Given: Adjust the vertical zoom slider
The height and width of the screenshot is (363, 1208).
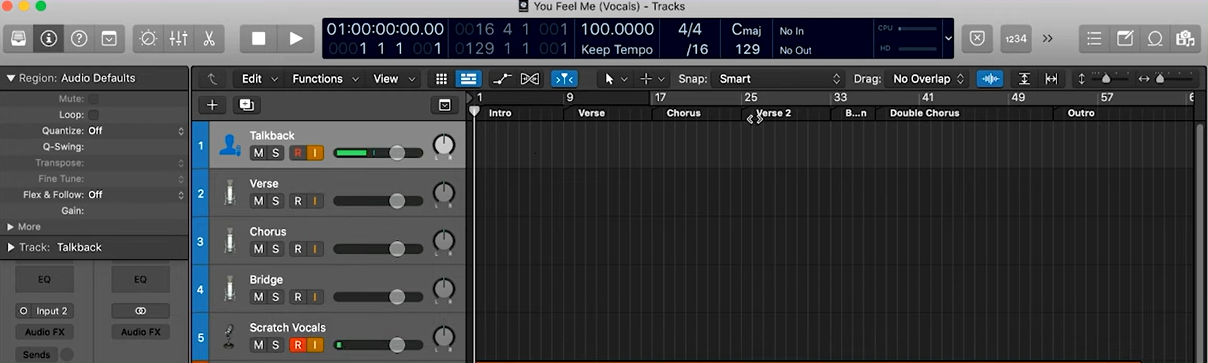Looking at the screenshot, I should pyautogui.click(x=1105, y=78).
